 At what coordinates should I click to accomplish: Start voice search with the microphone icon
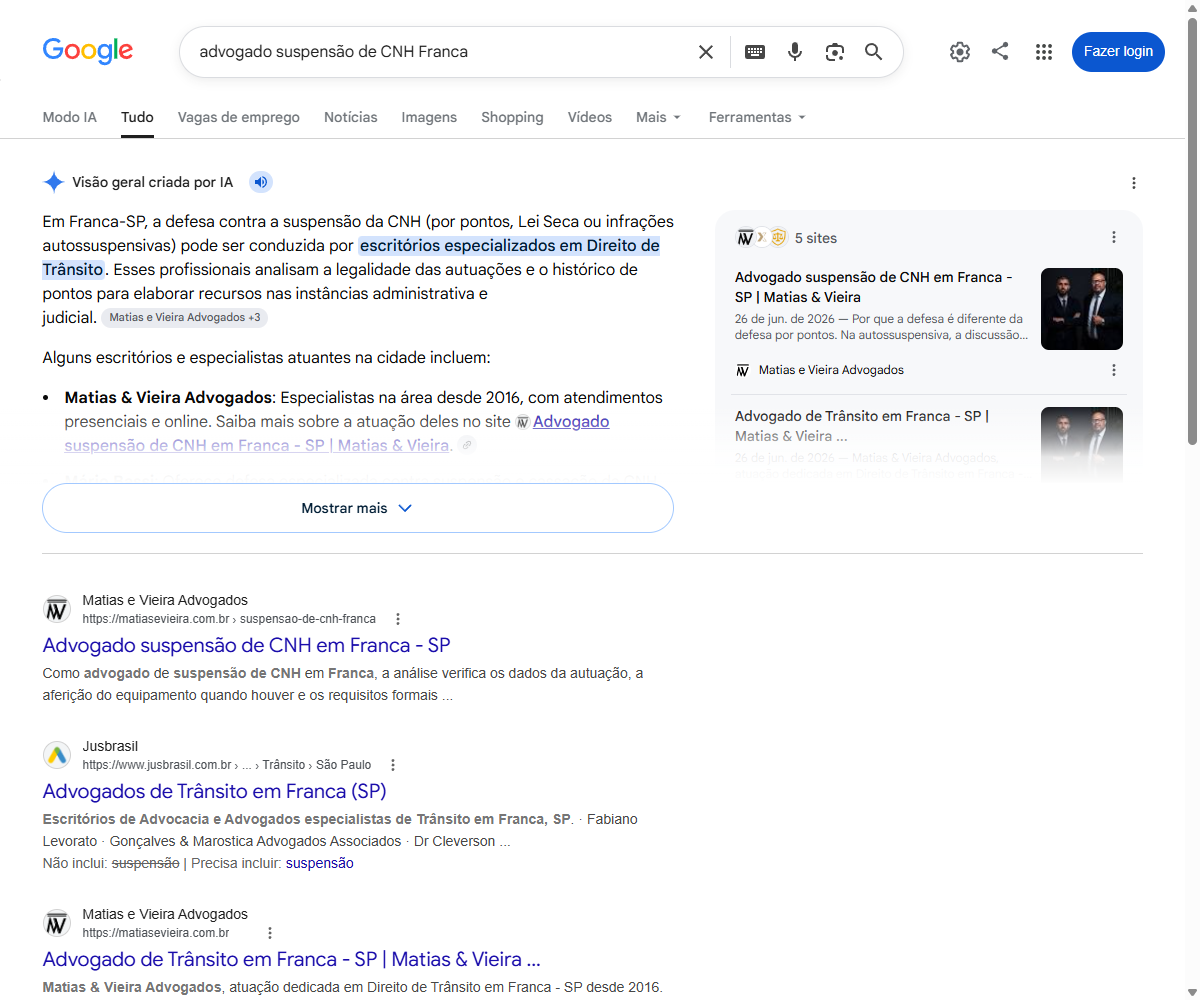point(795,52)
